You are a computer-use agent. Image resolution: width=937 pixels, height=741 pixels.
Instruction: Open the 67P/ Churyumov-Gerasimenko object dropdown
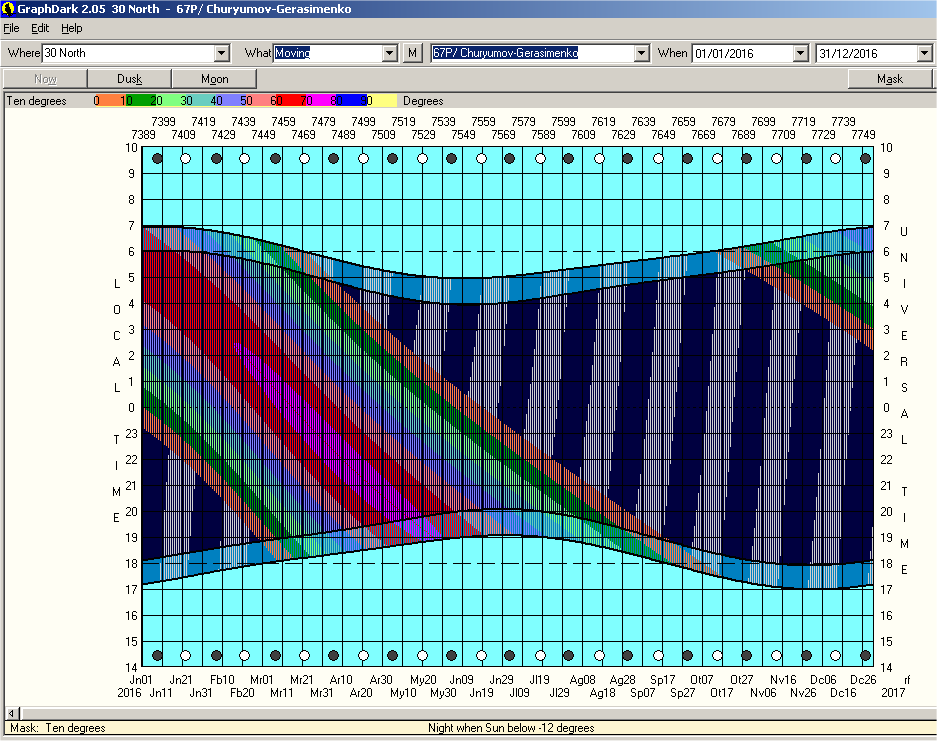pyautogui.click(x=642, y=53)
